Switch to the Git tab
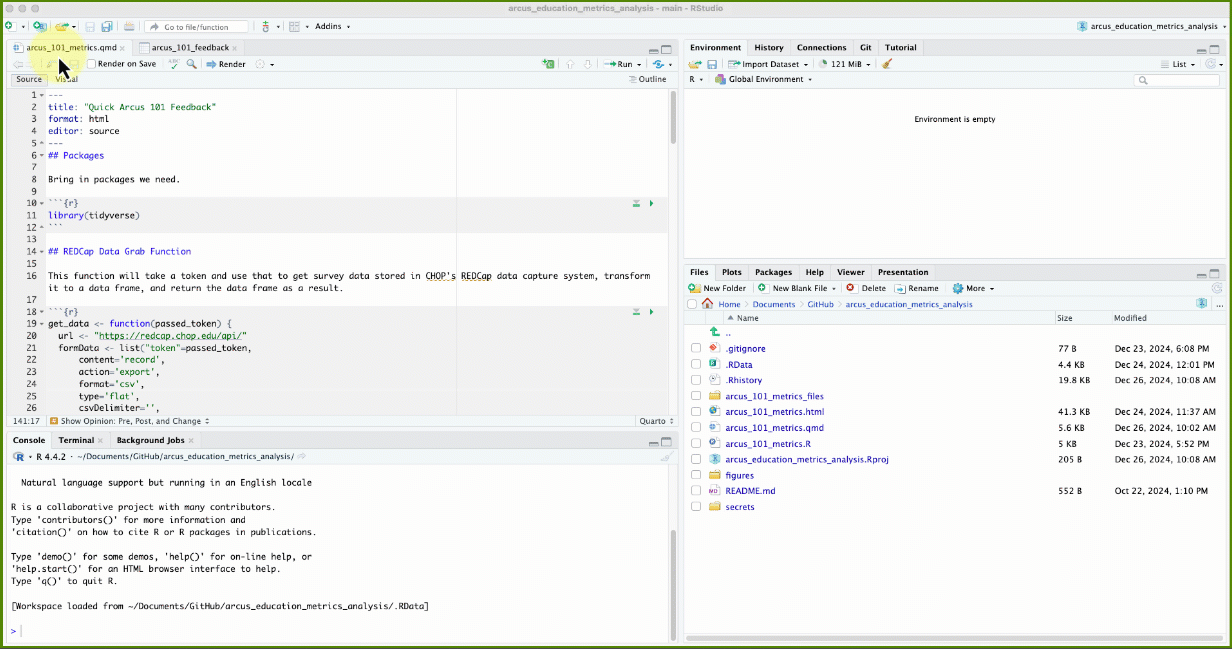Screen dimensions: 1232x649 [x=865, y=47]
